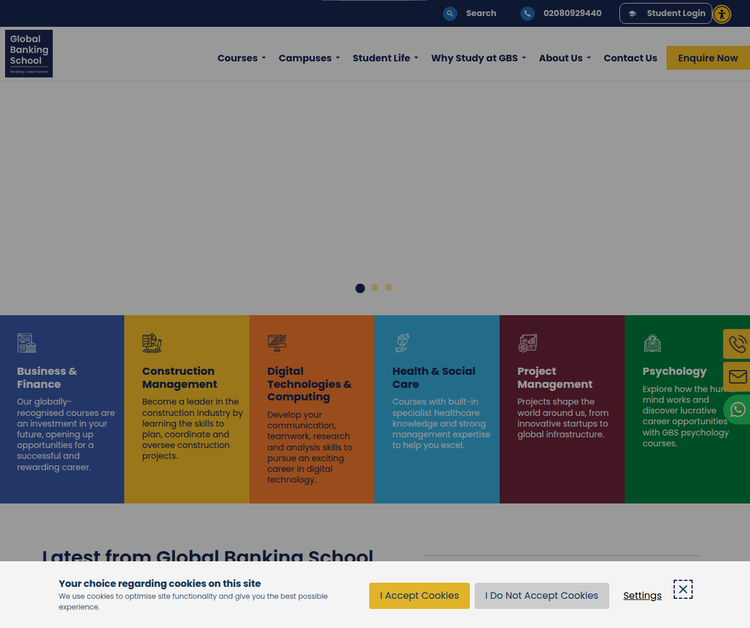
Task: Click the Construction Management description text
Action: click(x=192, y=429)
